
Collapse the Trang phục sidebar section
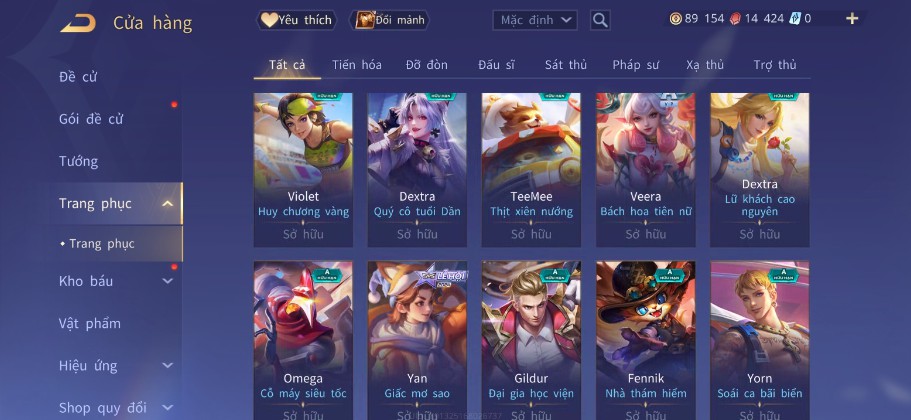(167, 203)
